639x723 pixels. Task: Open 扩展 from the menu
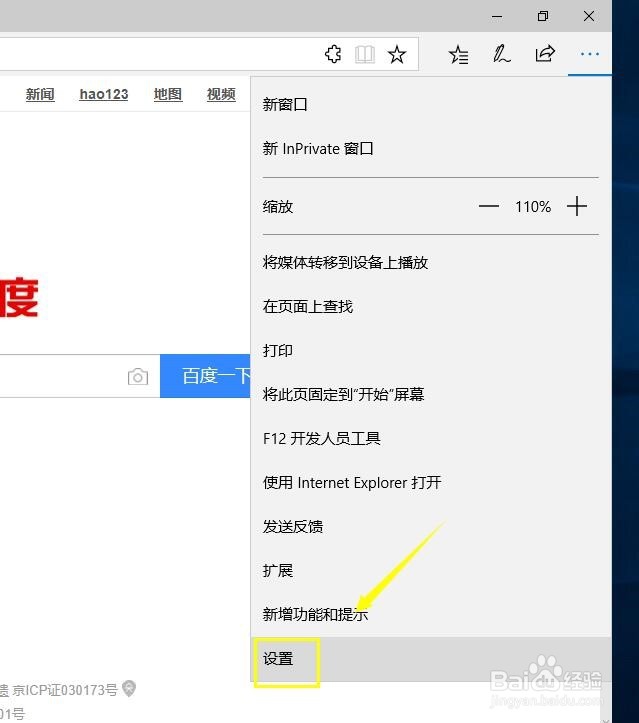coord(431,571)
